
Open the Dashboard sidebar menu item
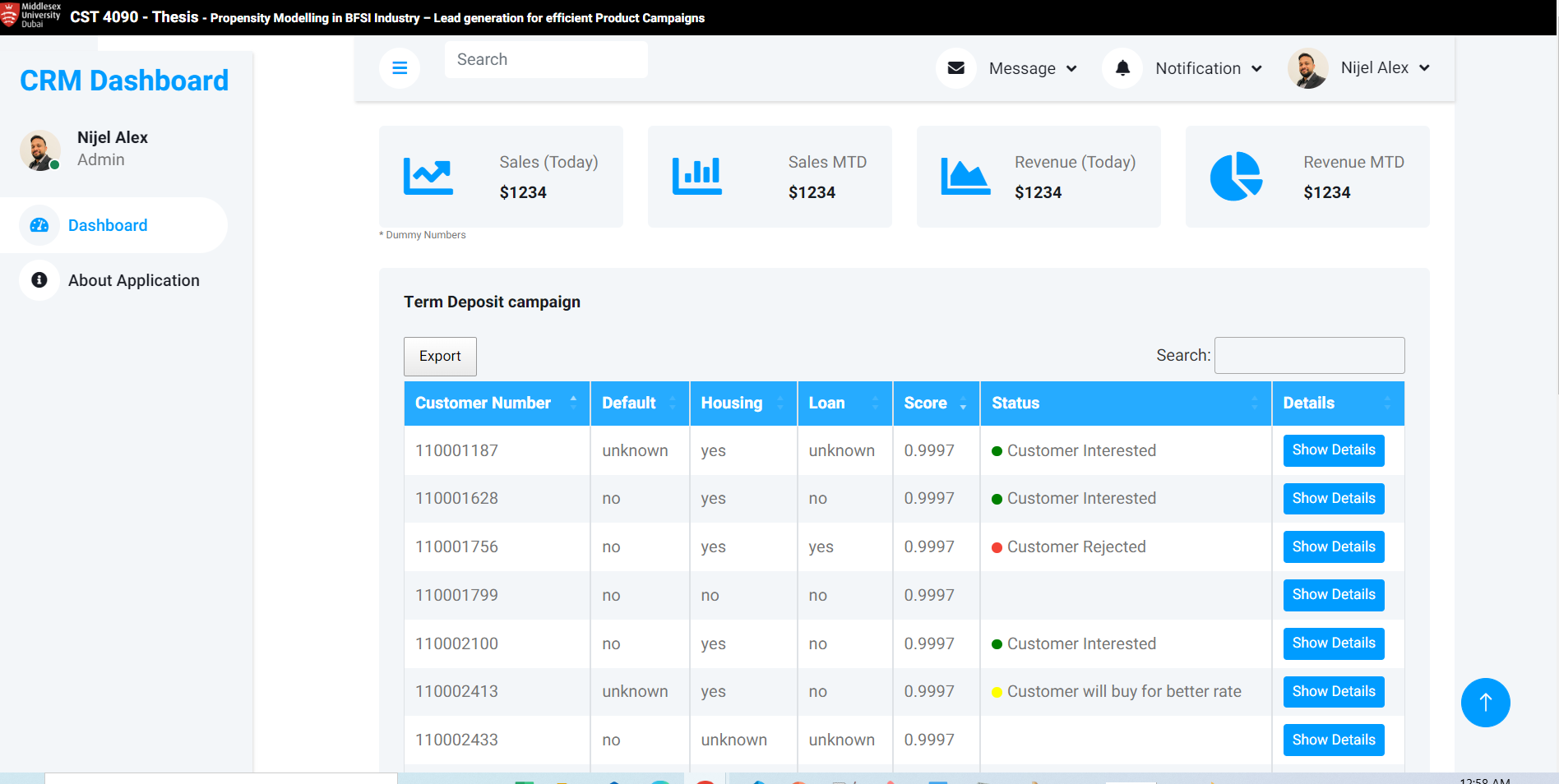click(108, 225)
